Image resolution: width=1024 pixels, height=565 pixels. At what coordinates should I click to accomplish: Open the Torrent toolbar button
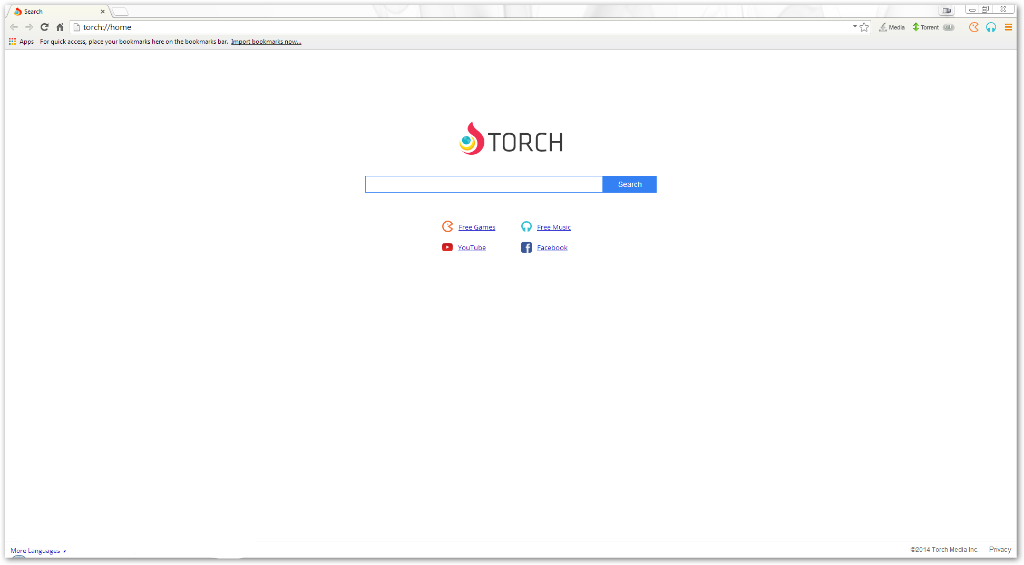(x=926, y=27)
